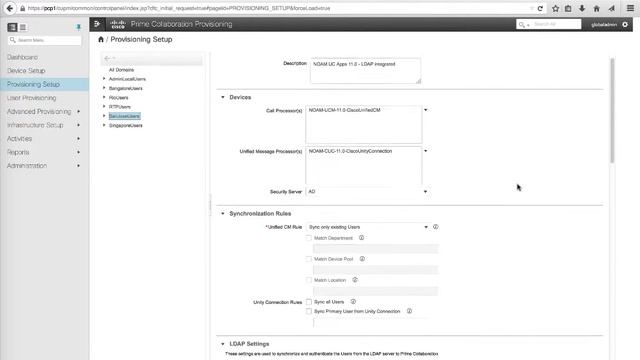Click the vertical scrollbar of the form
640x360 pixels.
pyautogui.click(x=612, y=110)
